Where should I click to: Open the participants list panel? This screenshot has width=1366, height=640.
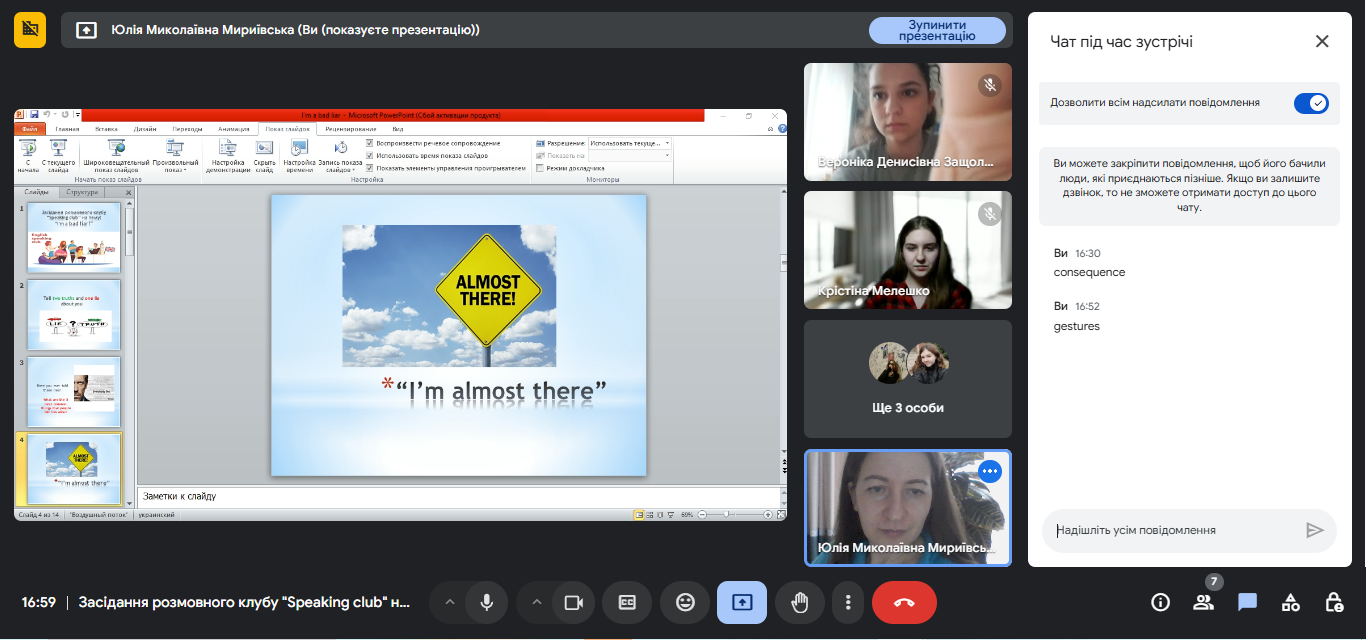tap(1203, 602)
